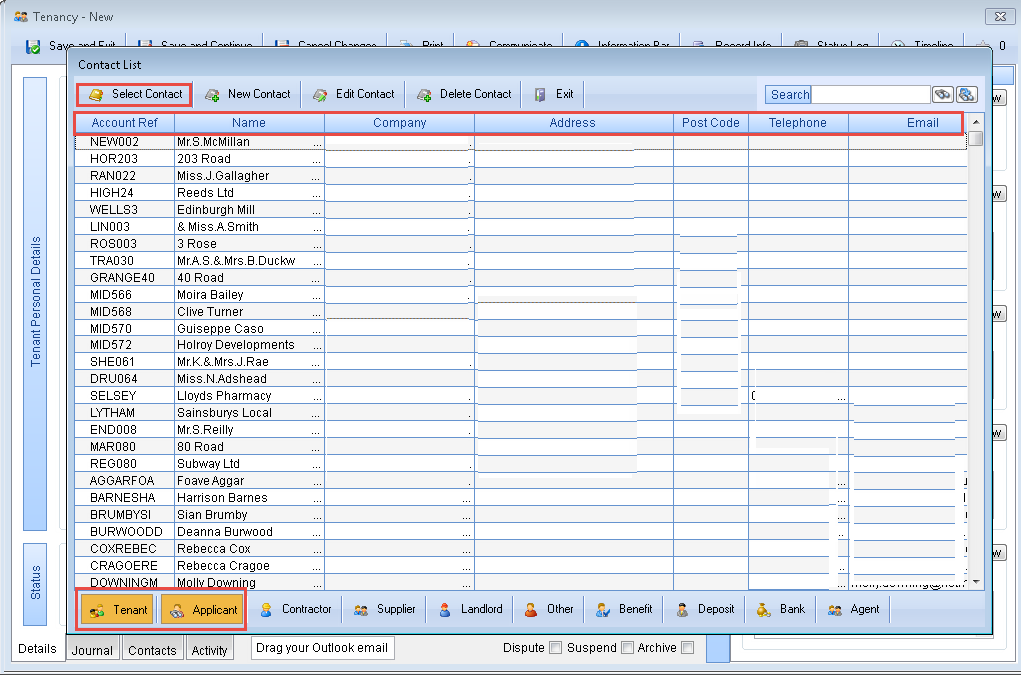Open the ellipsis after 203 Road name
The image size is (1021, 675).
317,159
